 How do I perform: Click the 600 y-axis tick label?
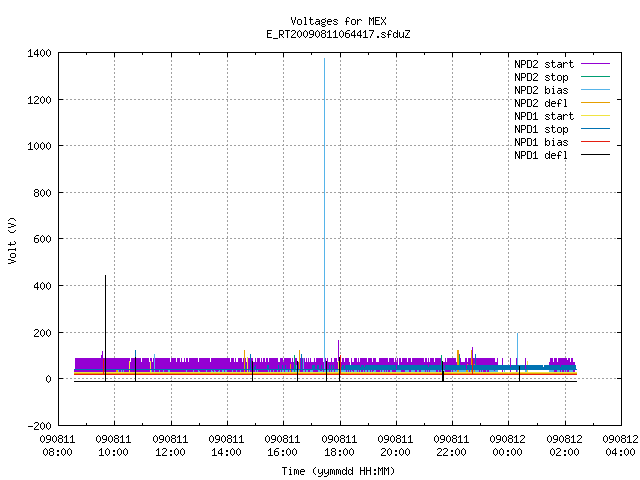point(42,240)
